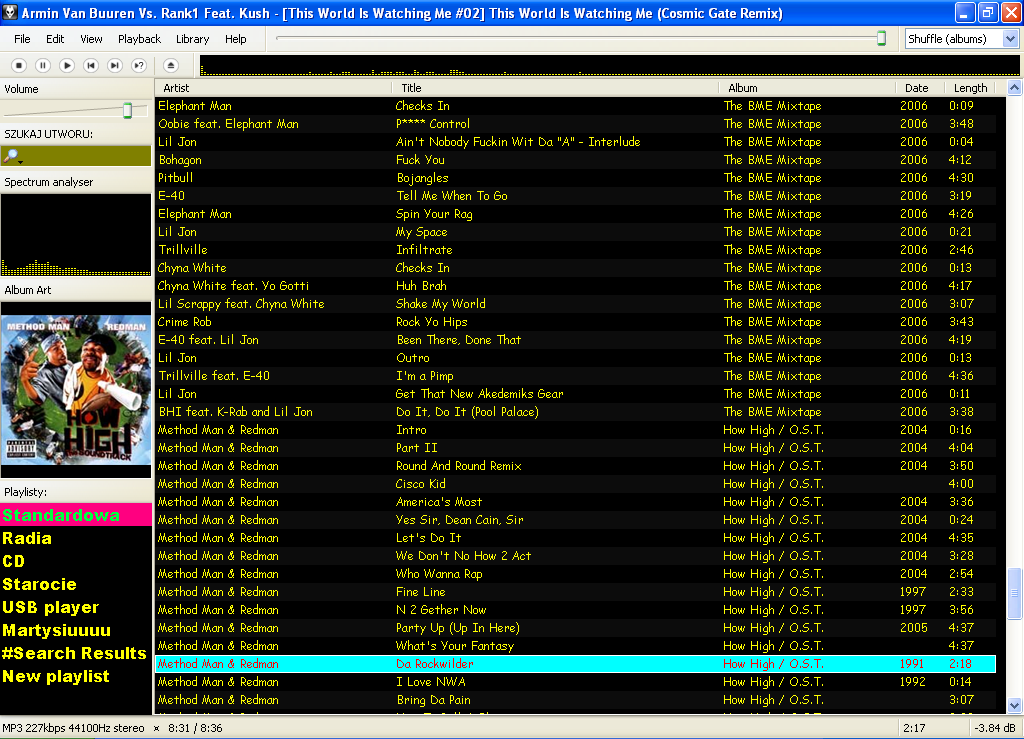Select the track 'Get That New Akedemiks Gear'
This screenshot has height=739, width=1024.
[x=575, y=394]
